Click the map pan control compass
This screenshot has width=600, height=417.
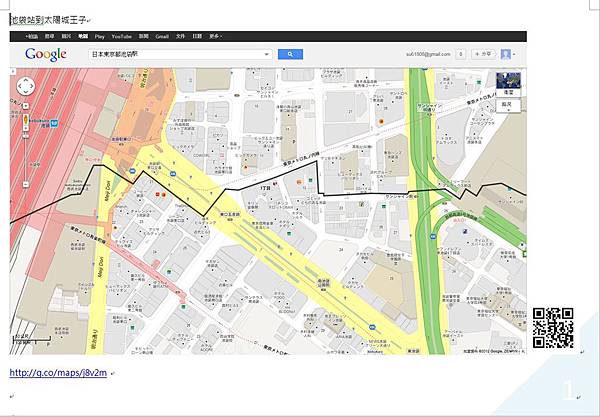[x=26, y=86]
